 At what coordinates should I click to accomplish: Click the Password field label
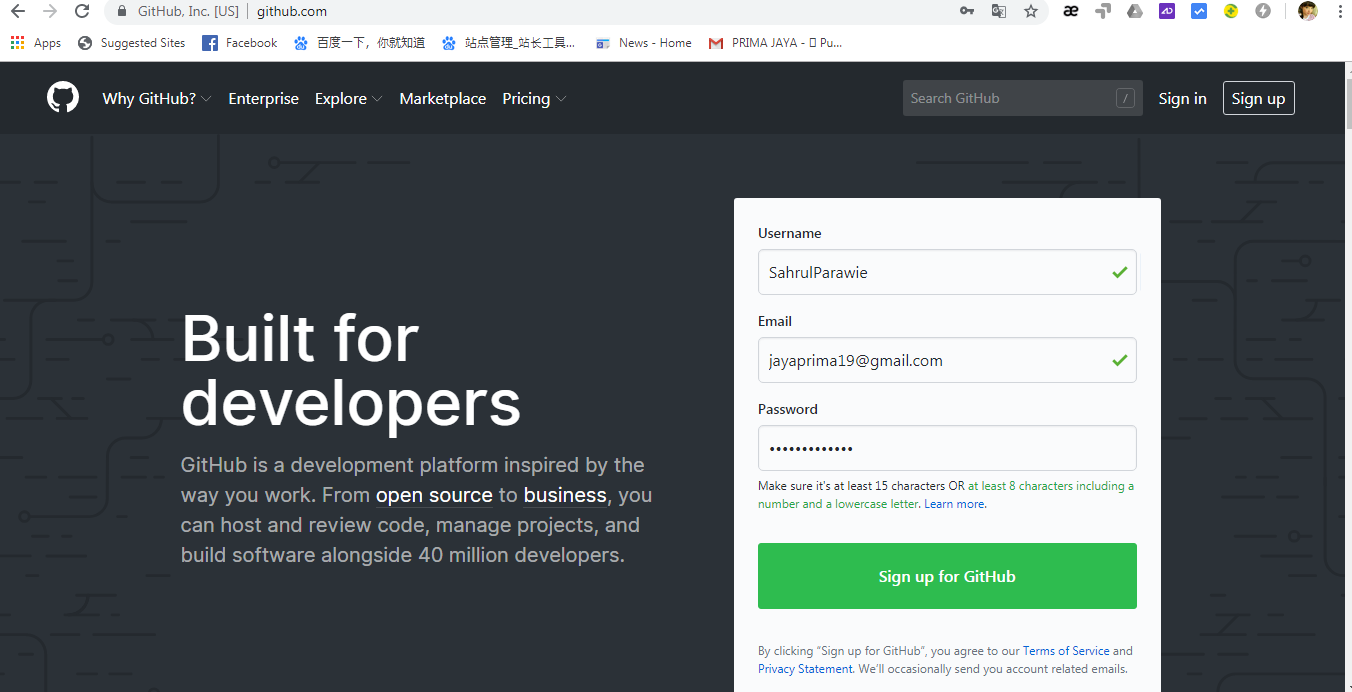(788, 409)
